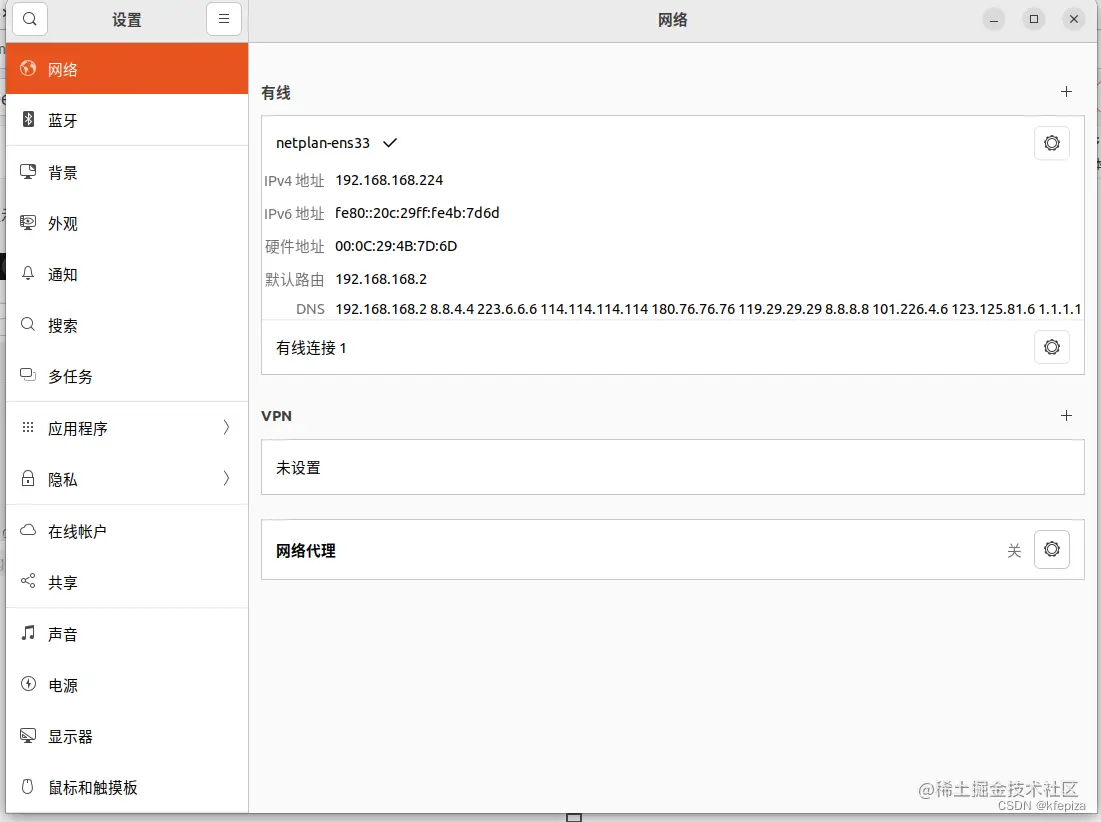
Task: Click the Notifications bell icon
Action: 28,273
